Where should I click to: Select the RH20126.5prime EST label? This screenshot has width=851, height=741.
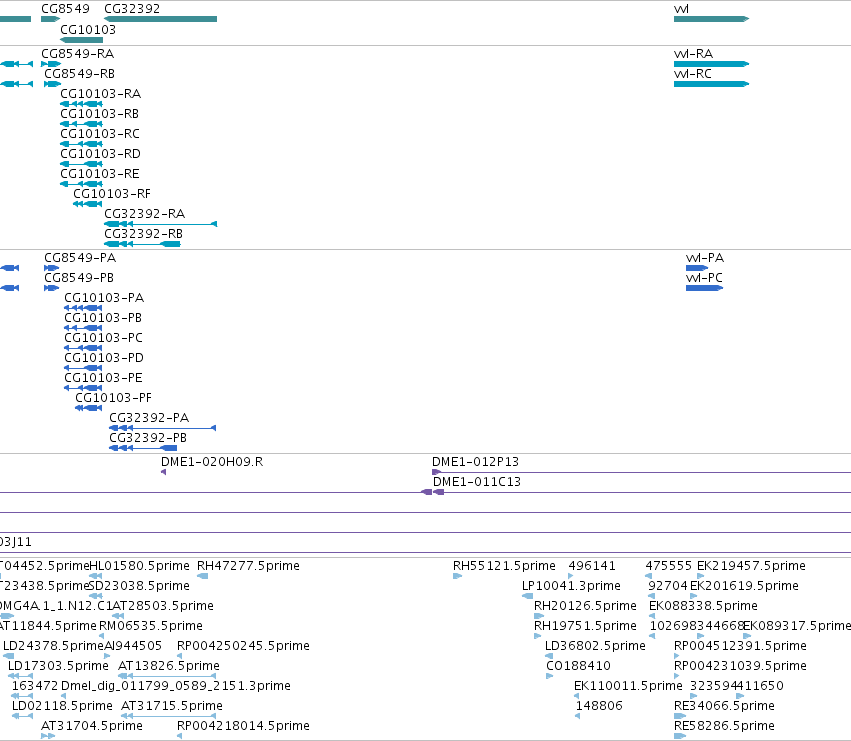pyautogui.click(x=585, y=606)
